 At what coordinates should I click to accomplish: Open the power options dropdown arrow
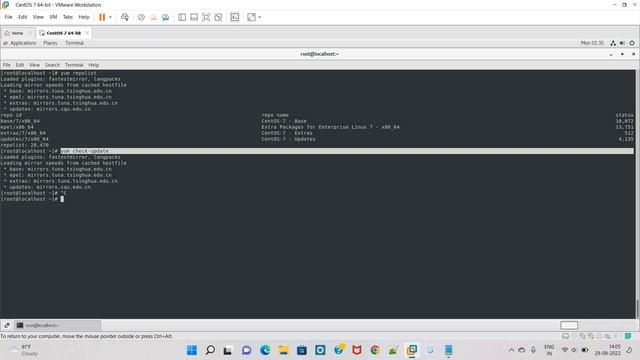(x=110, y=17)
